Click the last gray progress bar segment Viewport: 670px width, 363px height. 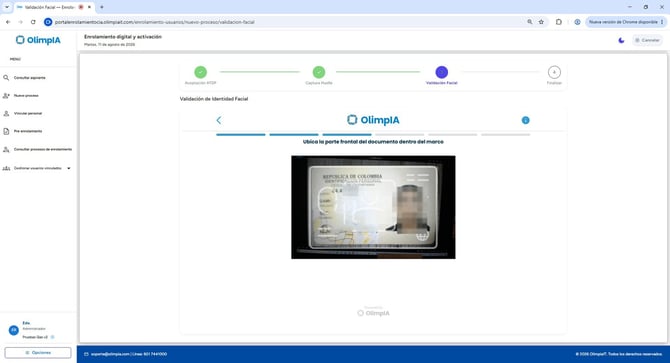click(505, 135)
